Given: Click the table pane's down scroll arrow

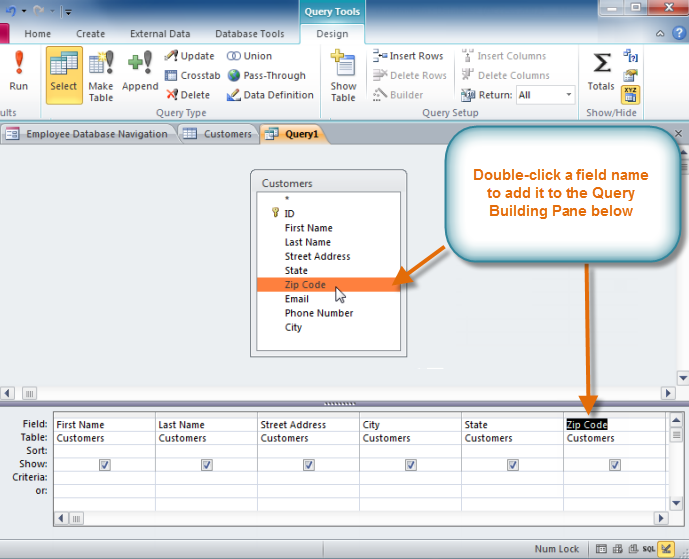Looking at the screenshot, I should pos(683,378).
